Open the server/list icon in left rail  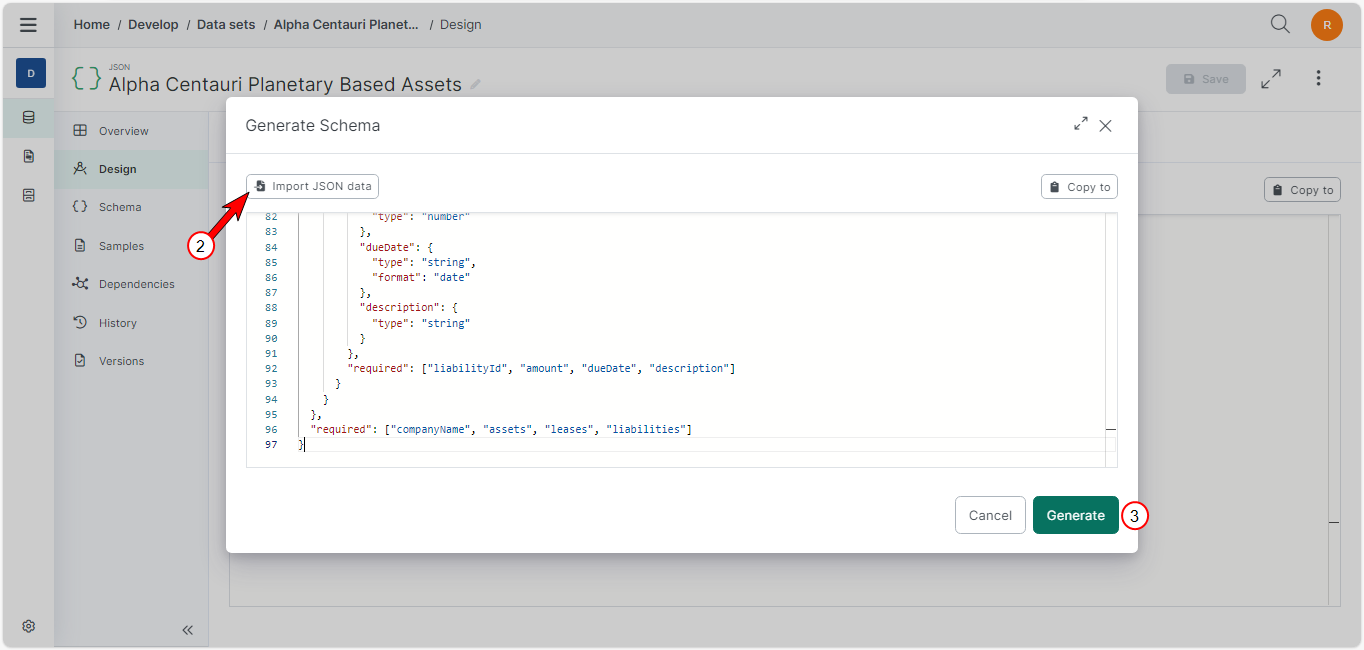[x=29, y=195]
